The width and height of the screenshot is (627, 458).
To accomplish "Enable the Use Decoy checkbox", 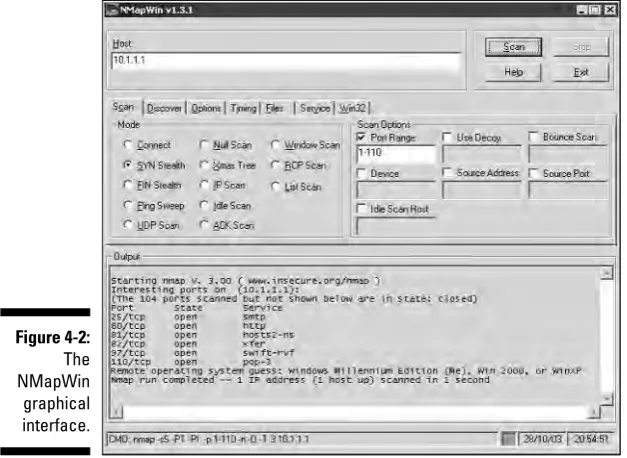I will pyautogui.click(x=447, y=137).
